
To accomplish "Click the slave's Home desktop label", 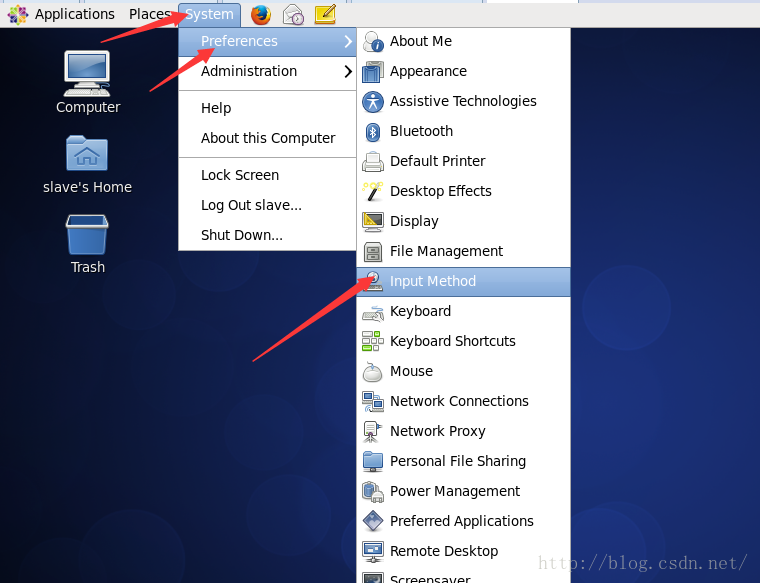I will 87,187.
